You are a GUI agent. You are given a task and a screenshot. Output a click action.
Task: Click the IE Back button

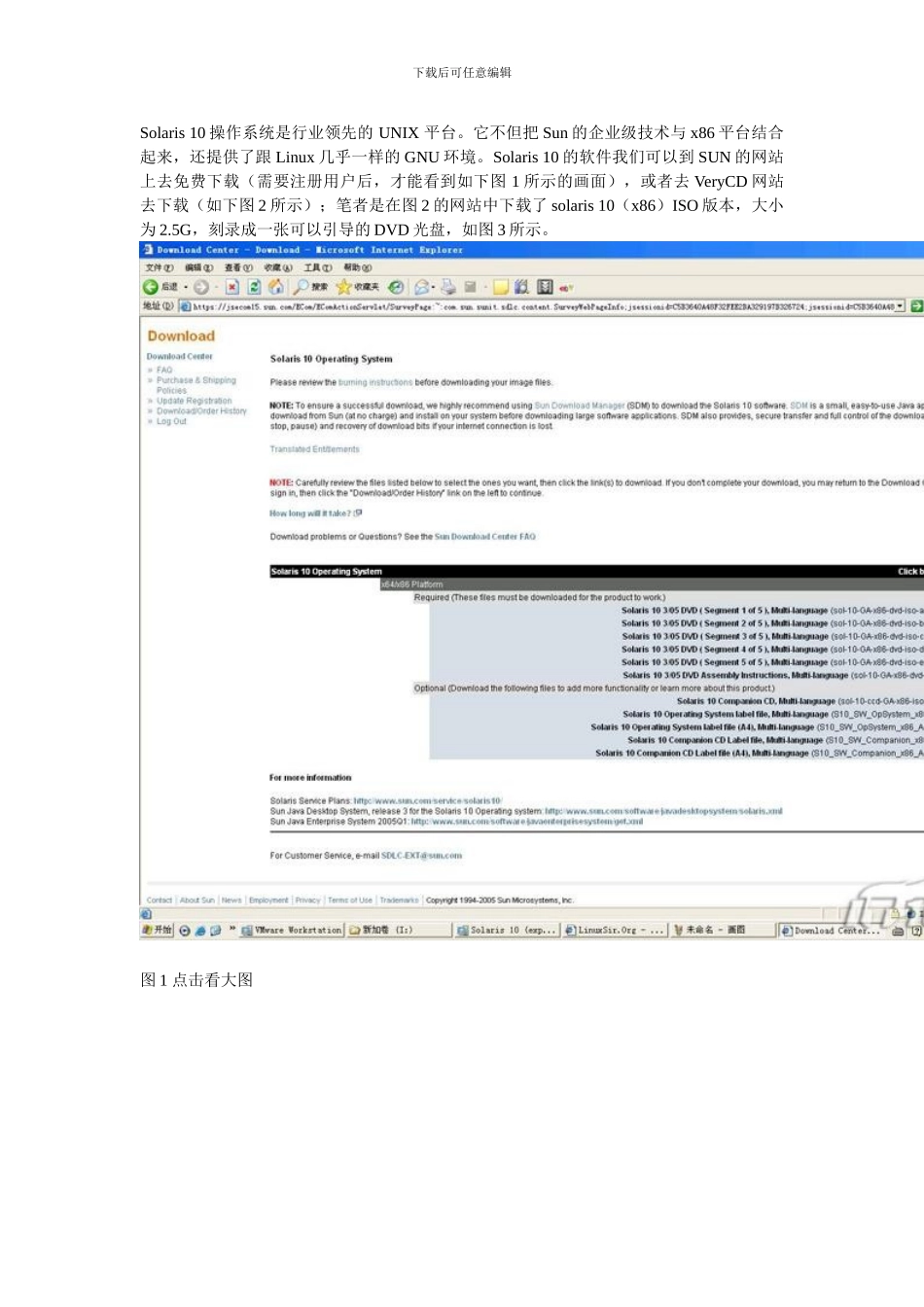(x=160, y=287)
